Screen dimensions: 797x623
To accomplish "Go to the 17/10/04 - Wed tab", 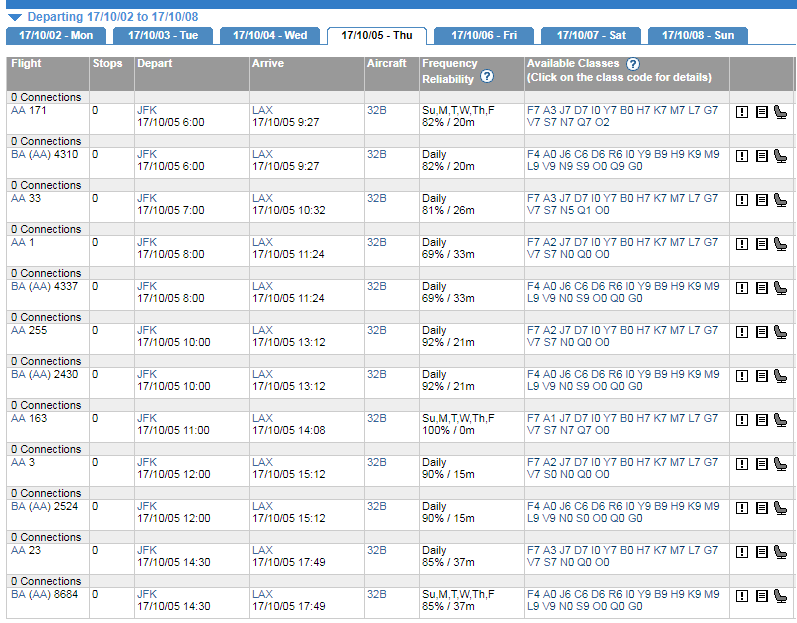I will click(x=270, y=35).
